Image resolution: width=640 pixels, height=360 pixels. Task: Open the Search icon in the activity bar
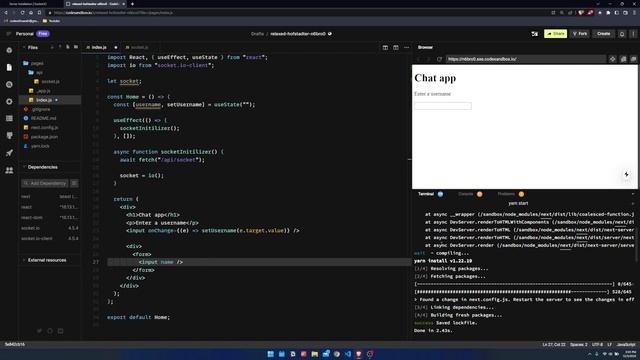tap(9, 84)
